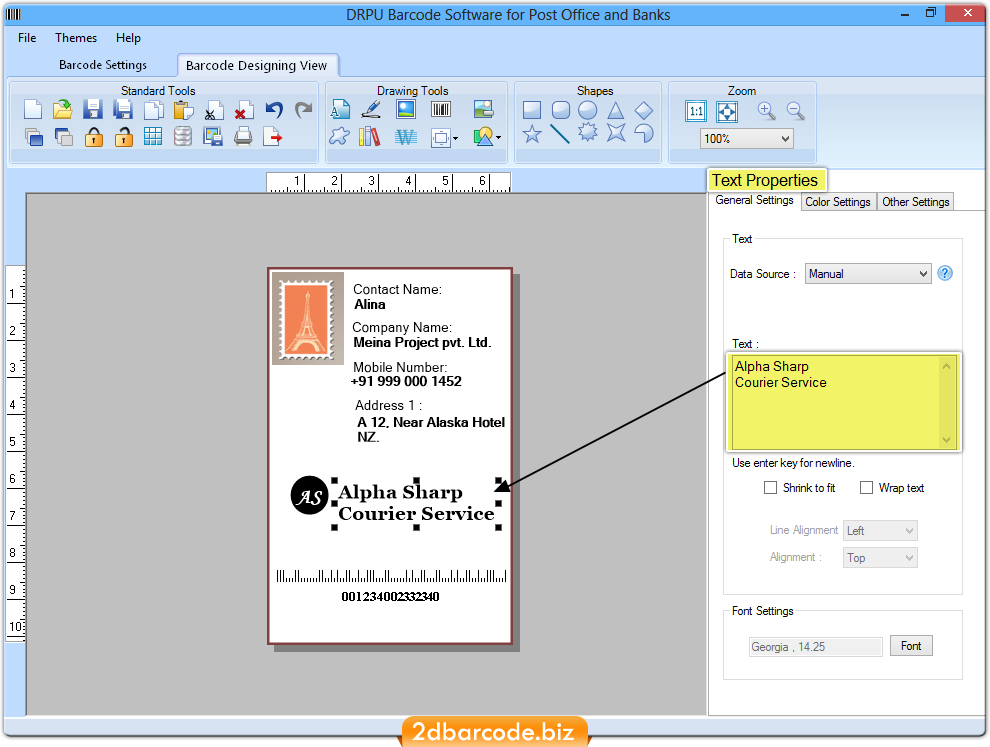Click the Font button
The image size is (990, 747).
911,646
